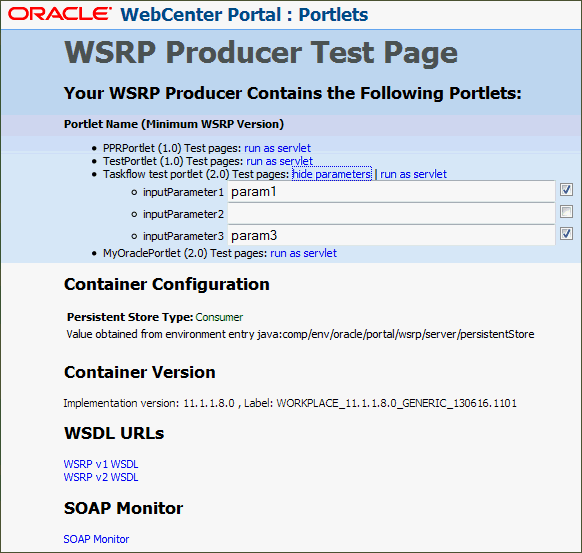This screenshot has height=553, width=582.
Task: Focus the inputParameter1 text field
Action: 391,192
